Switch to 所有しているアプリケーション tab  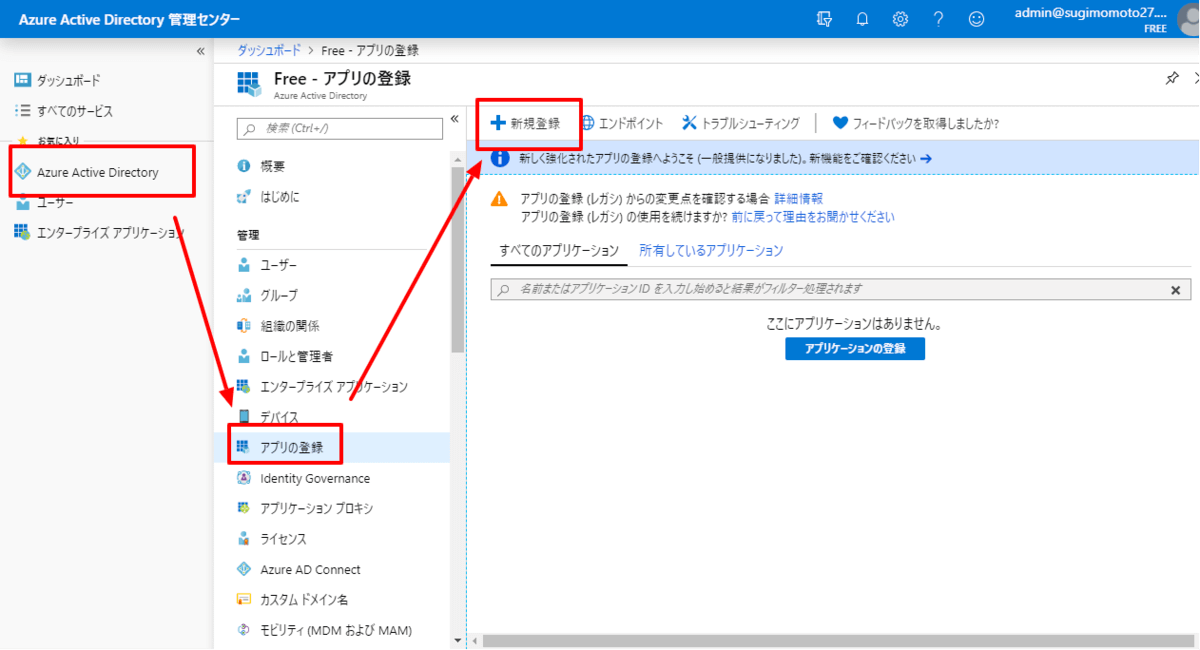[x=711, y=251]
